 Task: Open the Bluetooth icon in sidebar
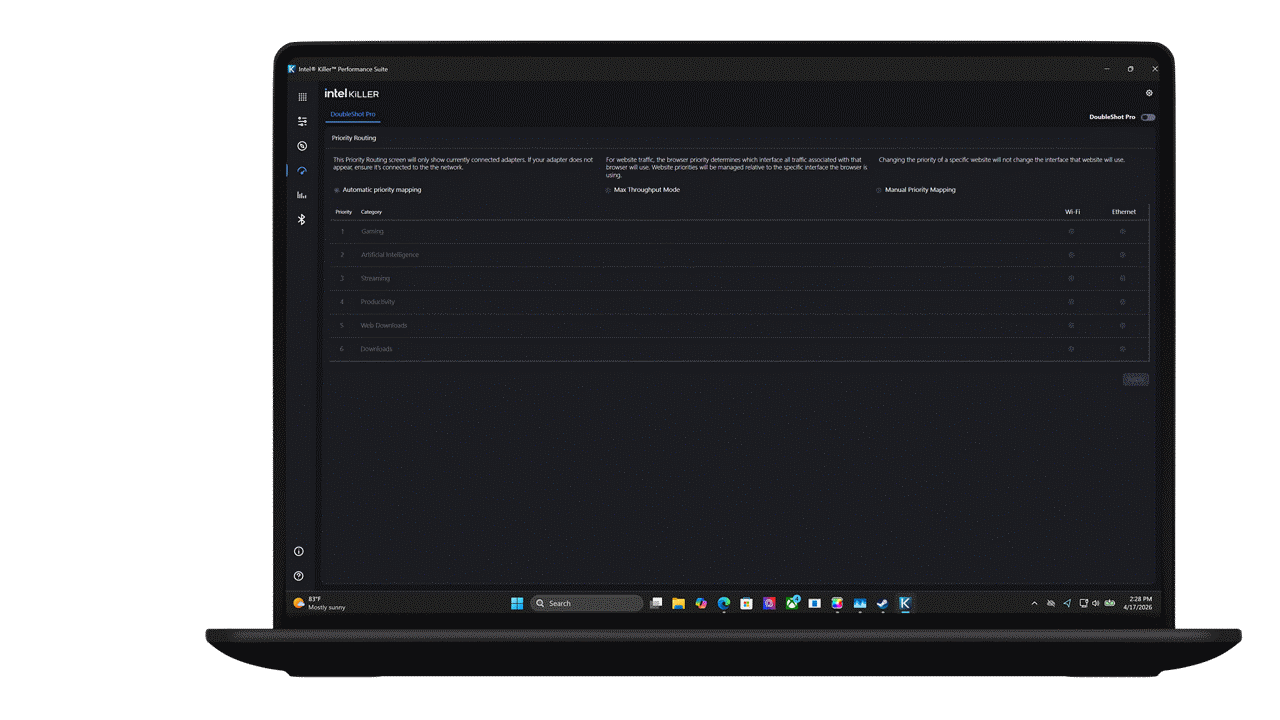click(x=302, y=219)
